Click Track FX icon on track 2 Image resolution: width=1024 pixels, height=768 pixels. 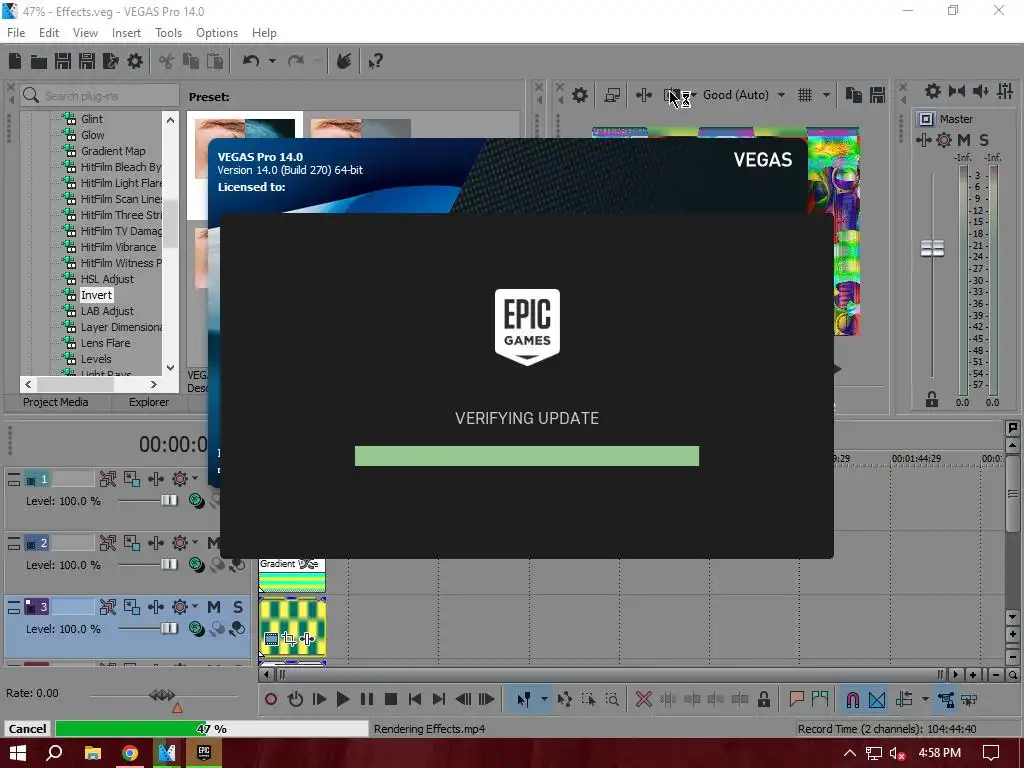[156, 543]
